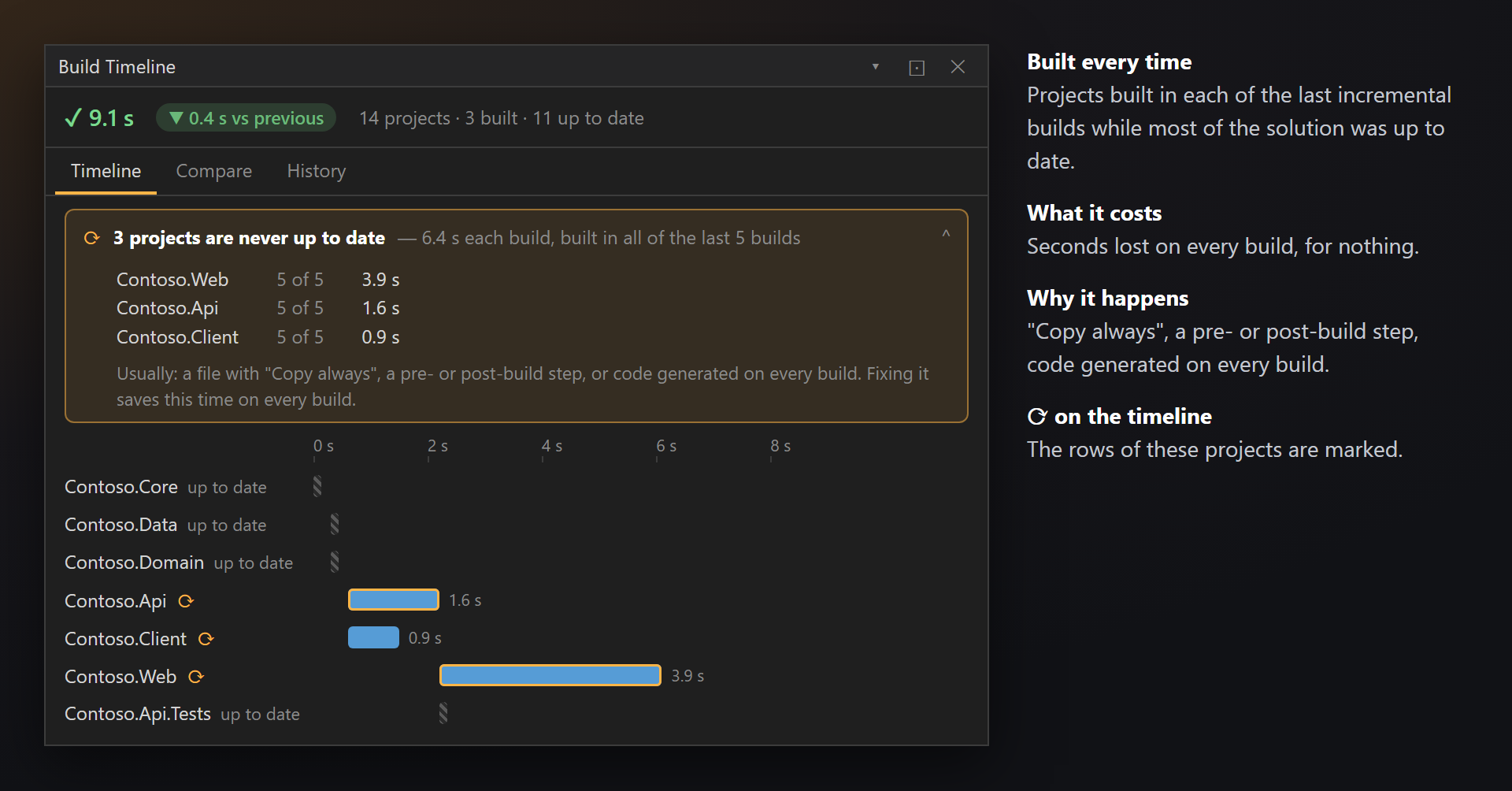Click the 'Built every time' heading
Image resolution: width=1512 pixels, height=791 pixels.
coord(1110,62)
